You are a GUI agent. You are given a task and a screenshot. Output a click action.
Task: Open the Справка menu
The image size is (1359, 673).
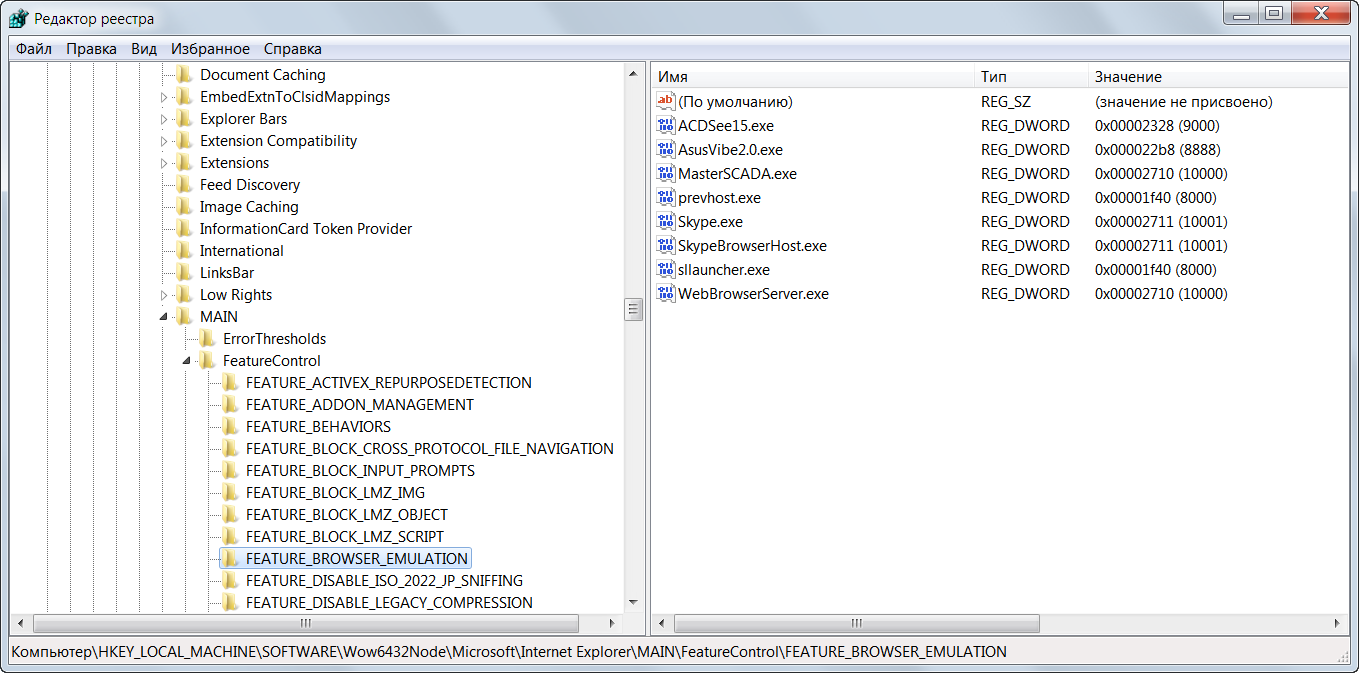[x=293, y=48]
